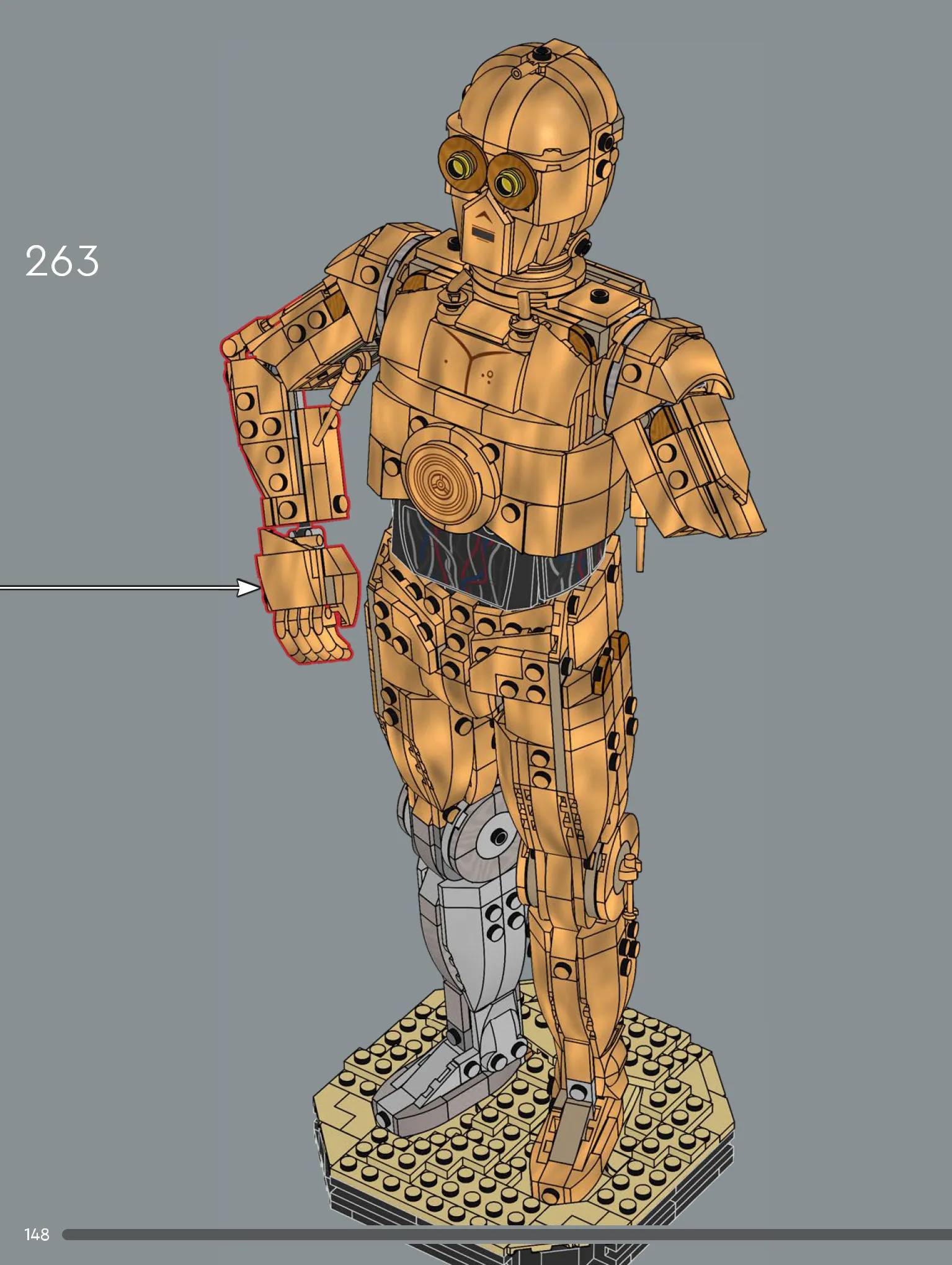Click the page number 148
952x1265 pixels.
coord(37,1235)
